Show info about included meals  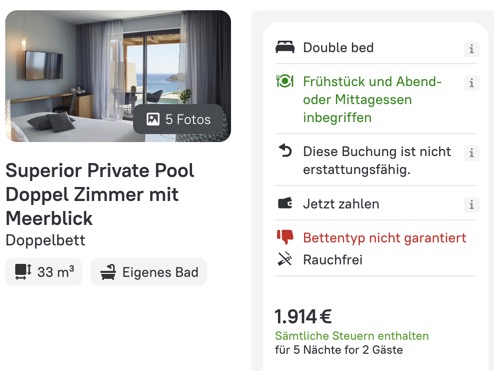tap(471, 82)
